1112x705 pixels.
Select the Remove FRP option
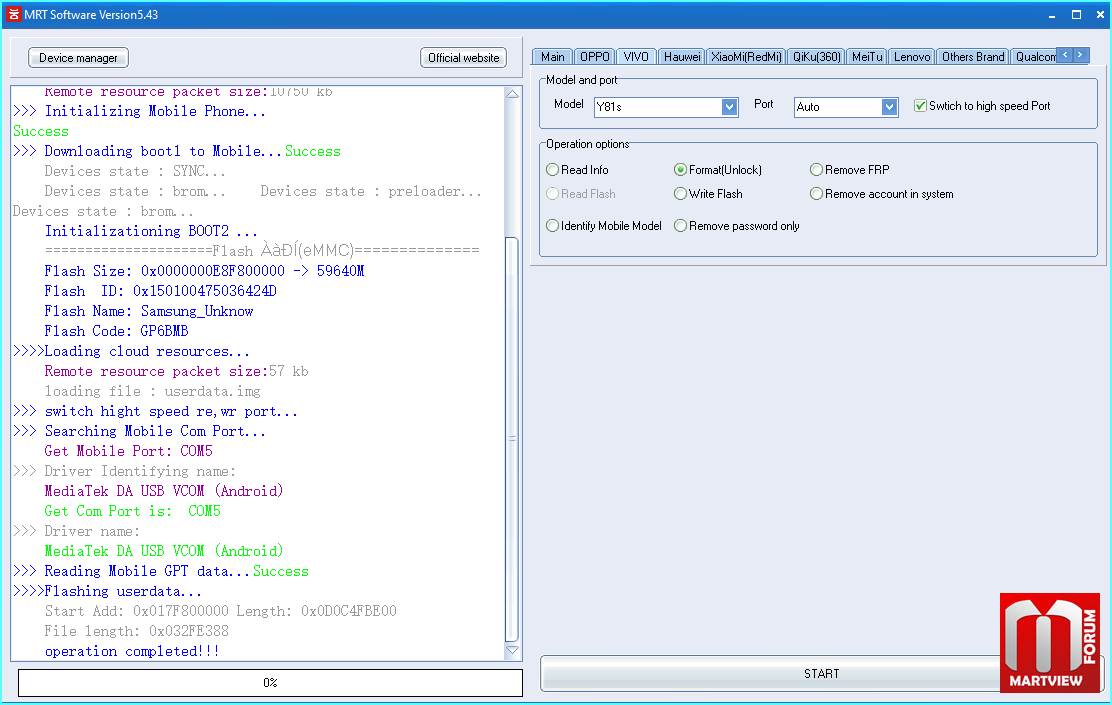pyautogui.click(x=849, y=170)
